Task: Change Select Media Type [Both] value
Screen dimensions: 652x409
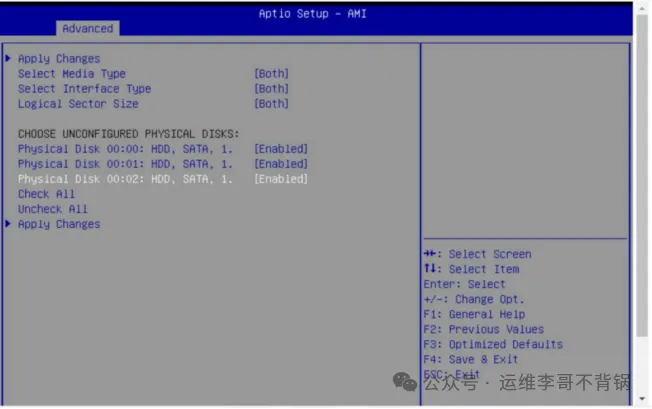Action: (x=272, y=74)
